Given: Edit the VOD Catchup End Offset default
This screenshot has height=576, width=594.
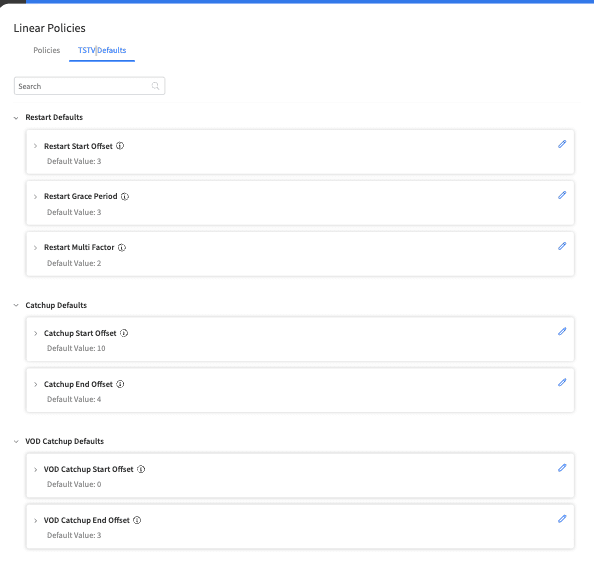Looking at the screenshot, I should coord(562,519).
